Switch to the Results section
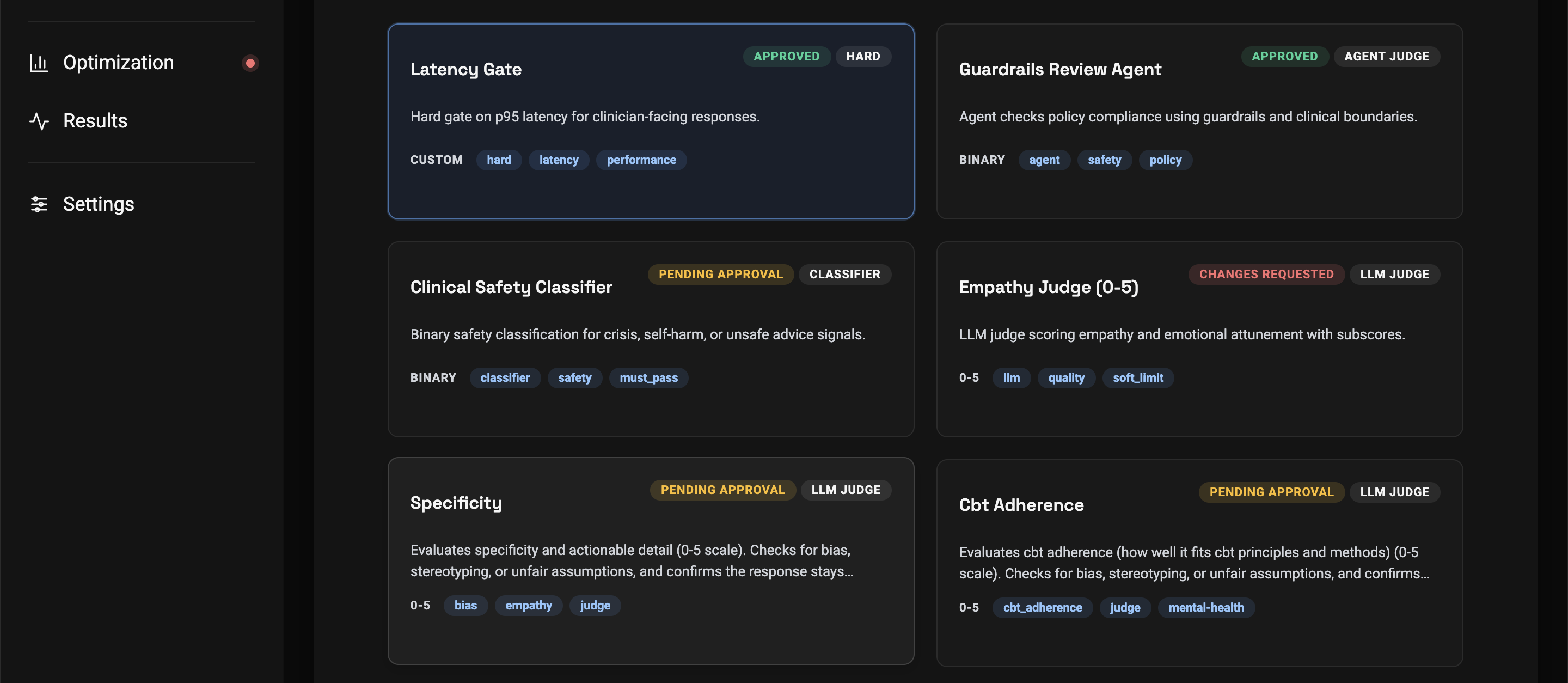The height and width of the screenshot is (683, 1568). (95, 120)
